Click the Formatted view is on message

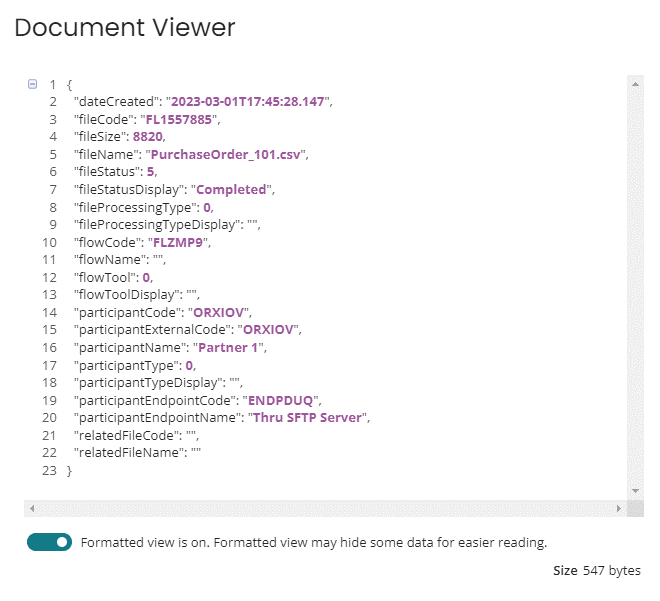click(x=314, y=542)
